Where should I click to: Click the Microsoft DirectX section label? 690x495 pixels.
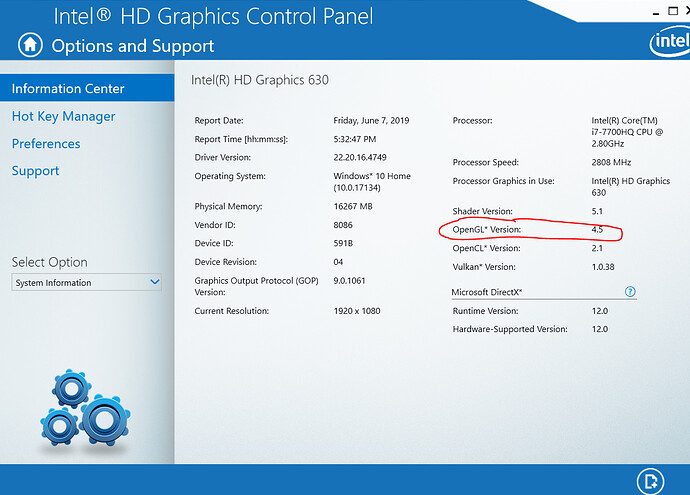pyautogui.click(x=487, y=292)
